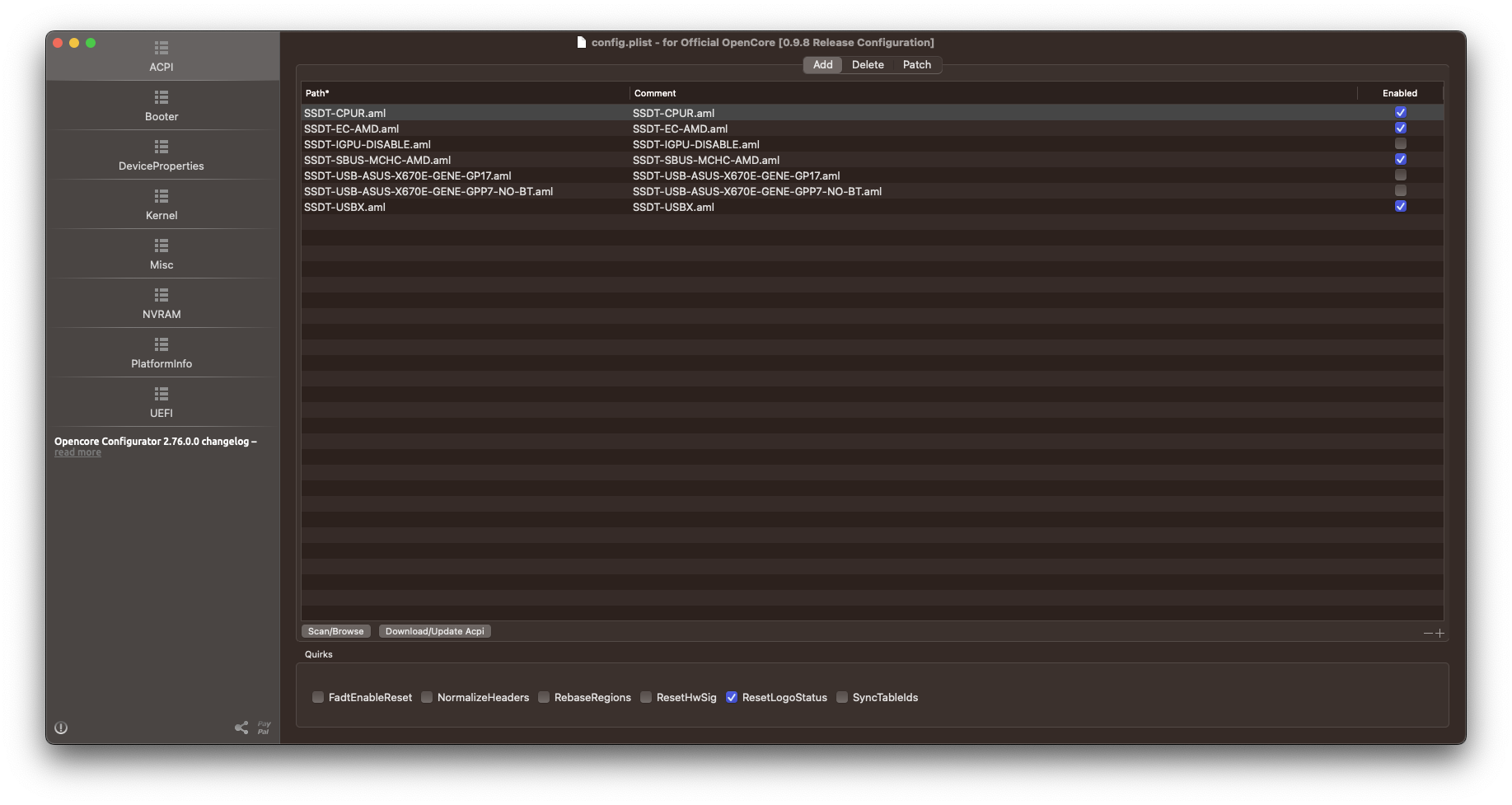Switch to the Patch tab
The image size is (1512, 805).
[917, 64]
